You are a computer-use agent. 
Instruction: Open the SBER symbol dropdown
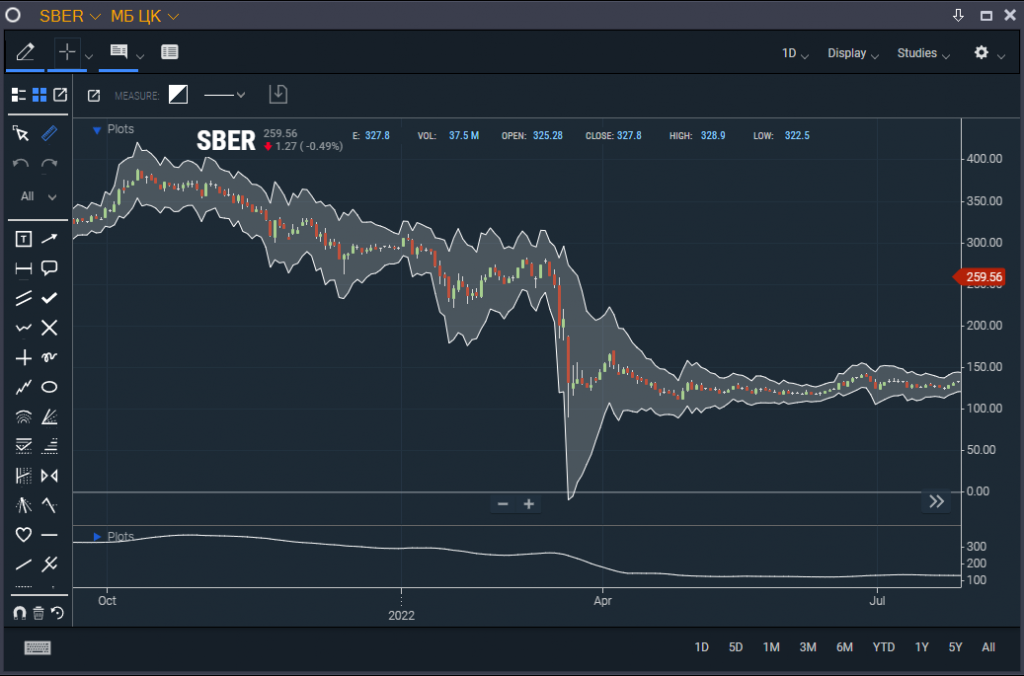pos(70,16)
